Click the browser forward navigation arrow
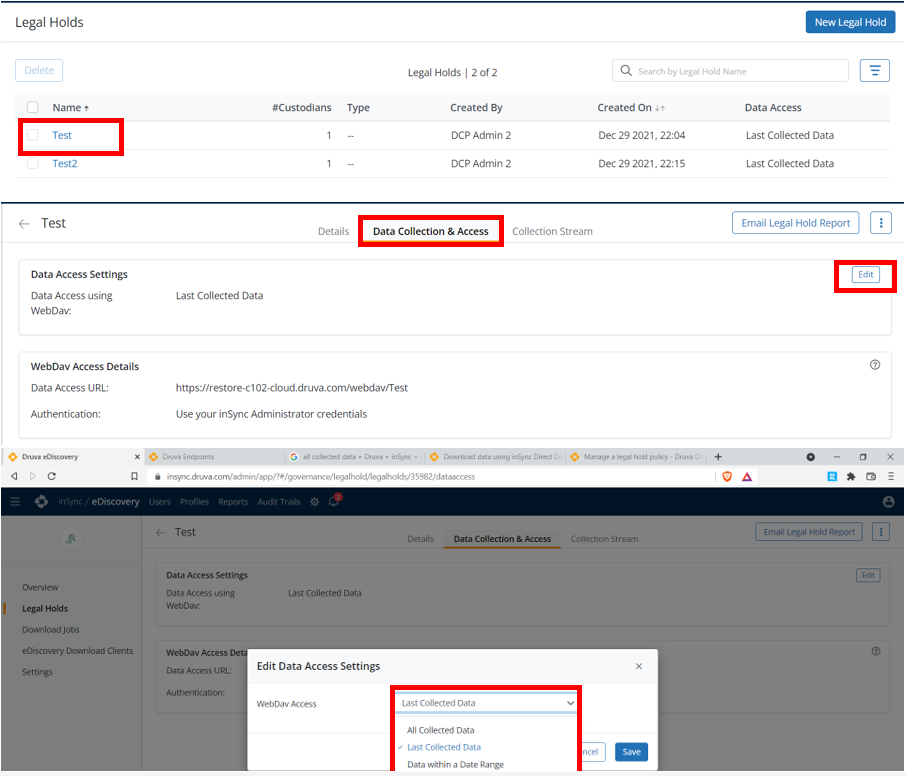Screen dimensions: 906x776 point(33,476)
